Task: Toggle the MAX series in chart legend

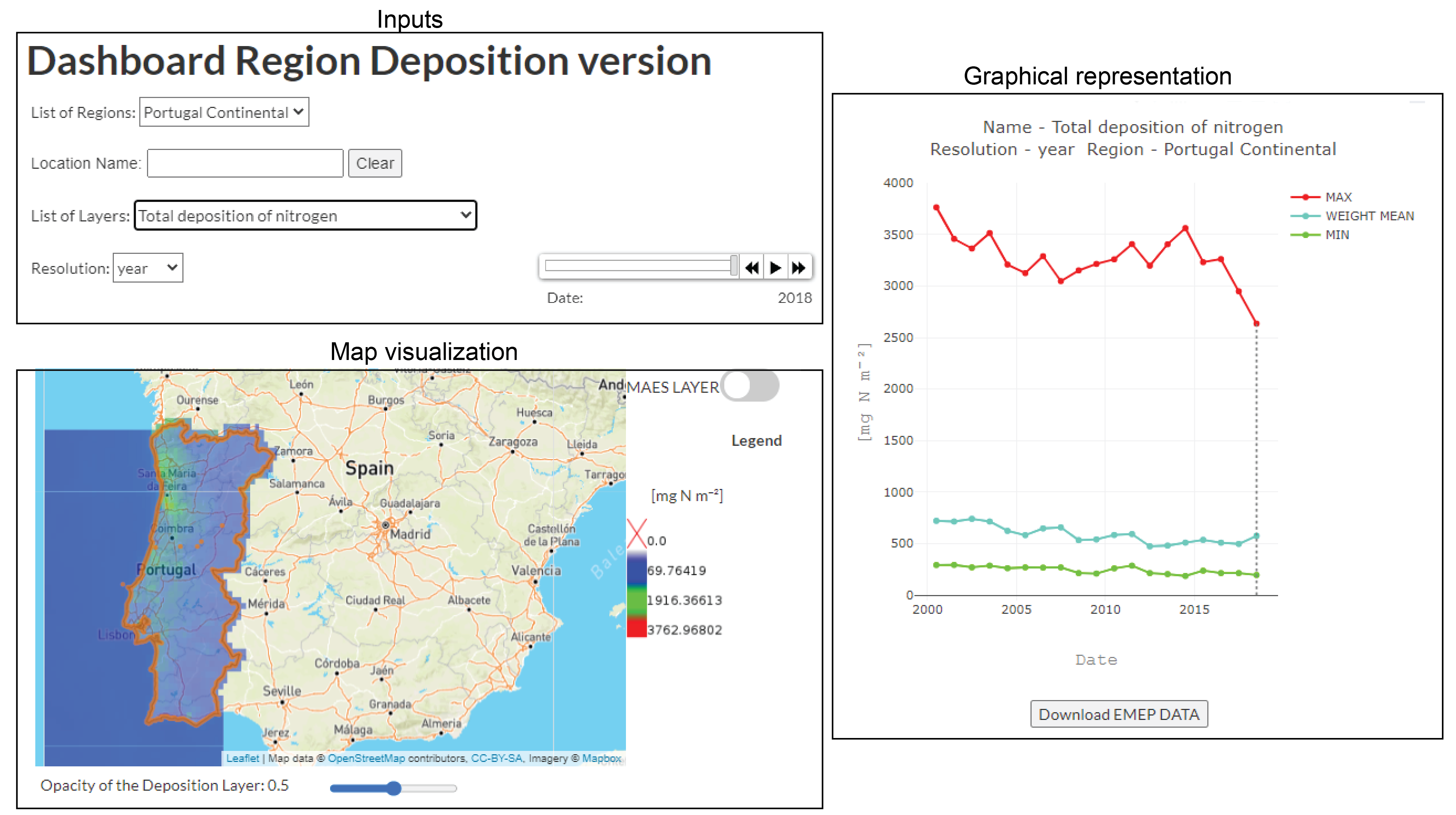Action: (1338, 197)
